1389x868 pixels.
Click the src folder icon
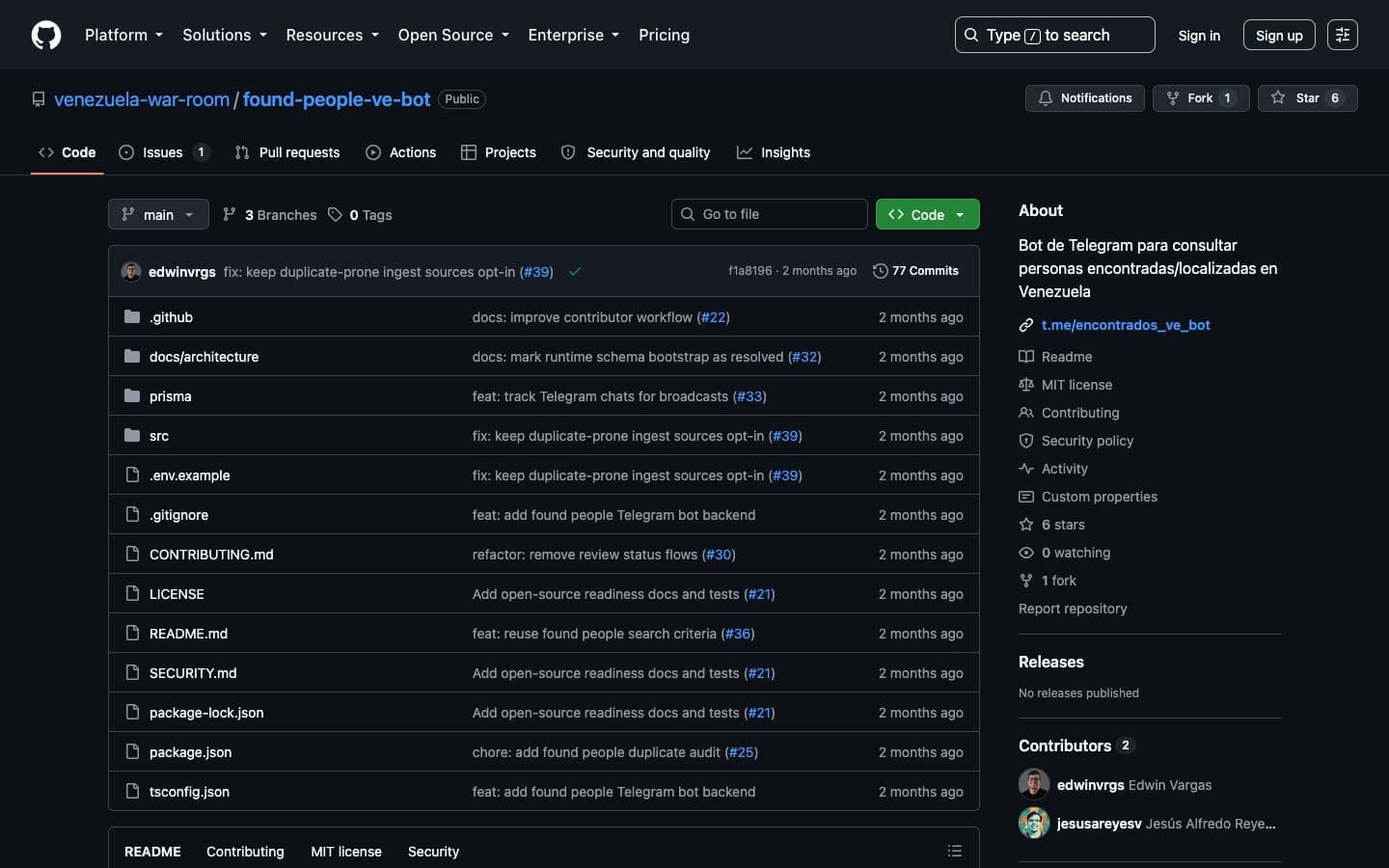[132, 436]
